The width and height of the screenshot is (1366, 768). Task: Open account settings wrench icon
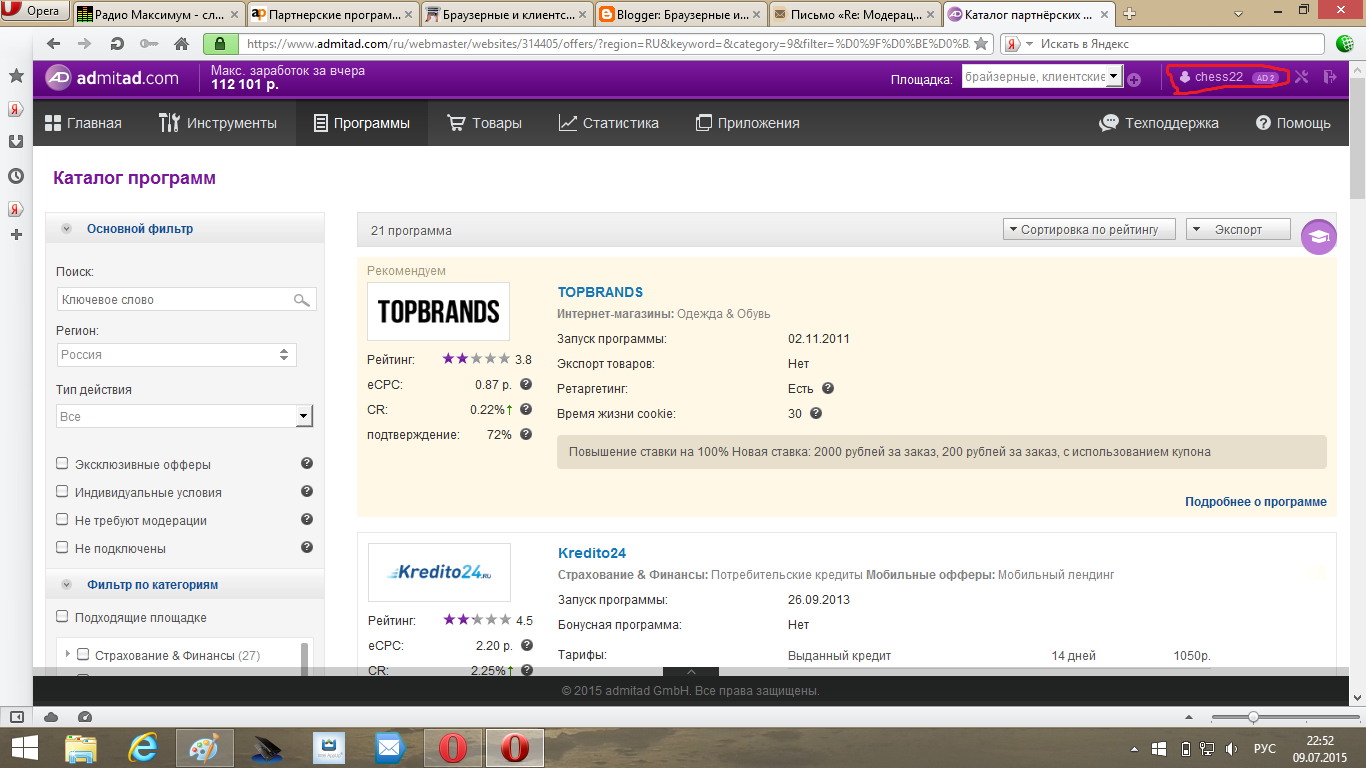(x=1301, y=77)
